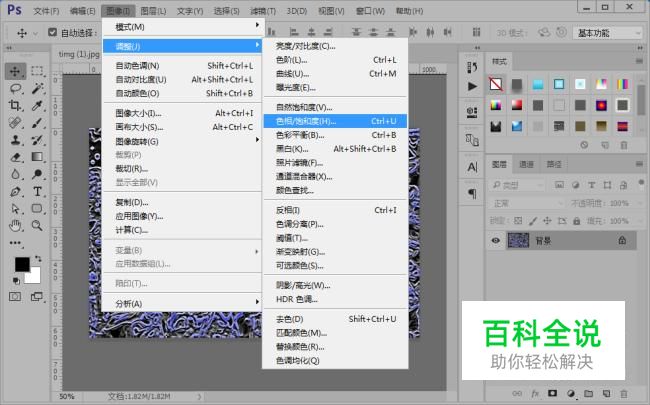Viewport: 650px width, 405px height.
Task: Select the Dodge tool
Action: coord(37,174)
